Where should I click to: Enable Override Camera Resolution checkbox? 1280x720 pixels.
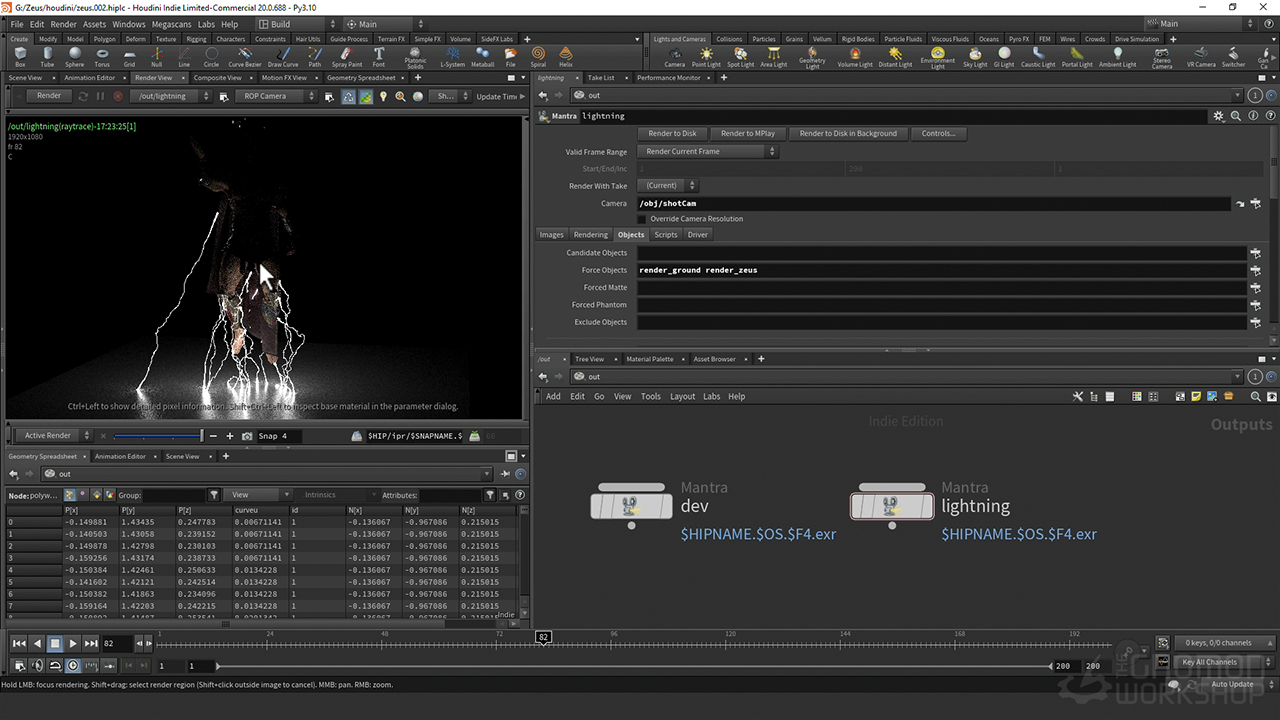pos(642,219)
